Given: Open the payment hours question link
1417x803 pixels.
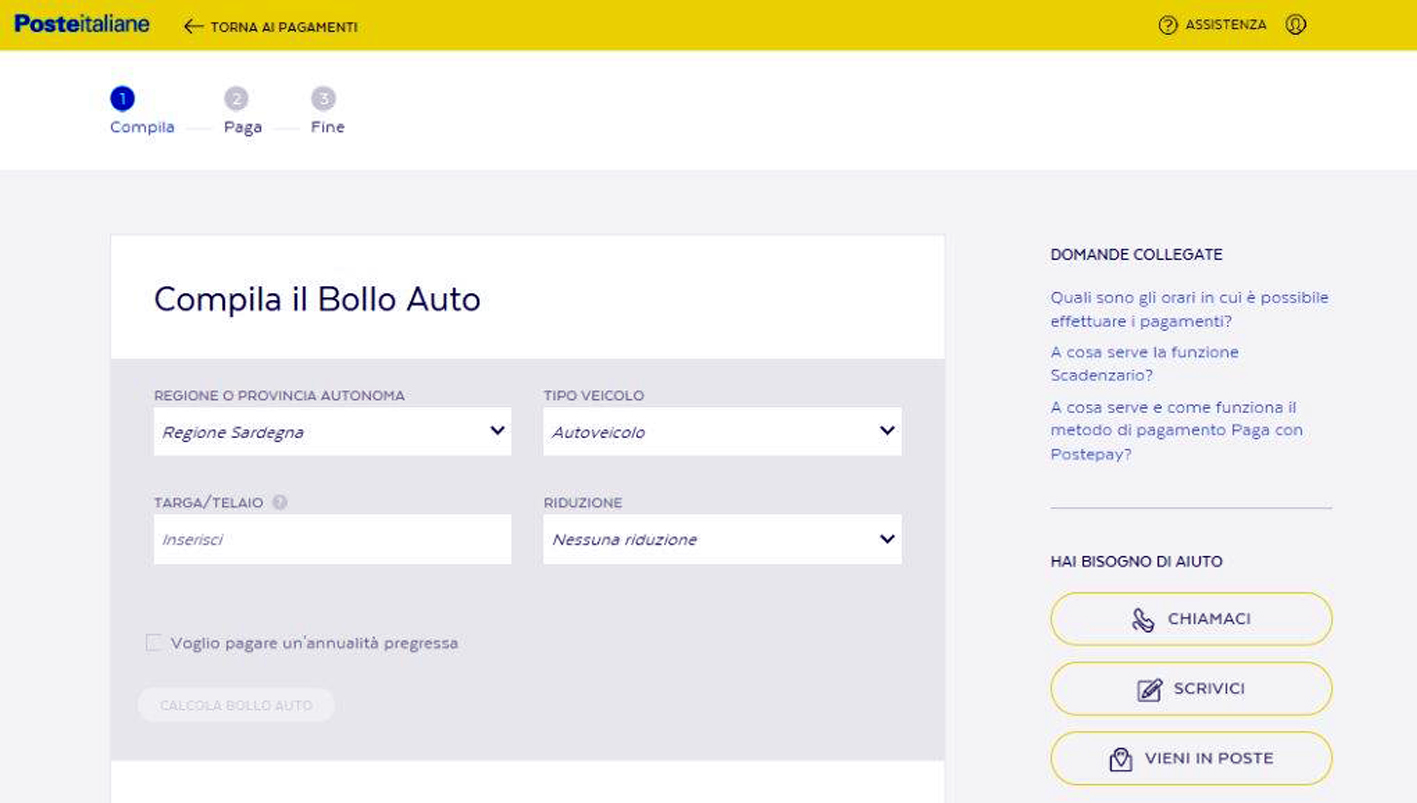Looking at the screenshot, I should (1188, 310).
